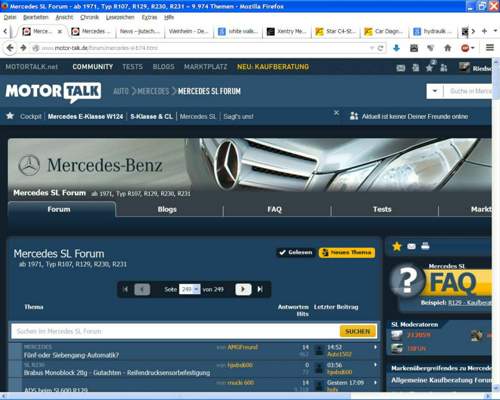The height and width of the screenshot is (400, 500).
Task: Close the active Merce... browser tab
Action: coord(60,31)
